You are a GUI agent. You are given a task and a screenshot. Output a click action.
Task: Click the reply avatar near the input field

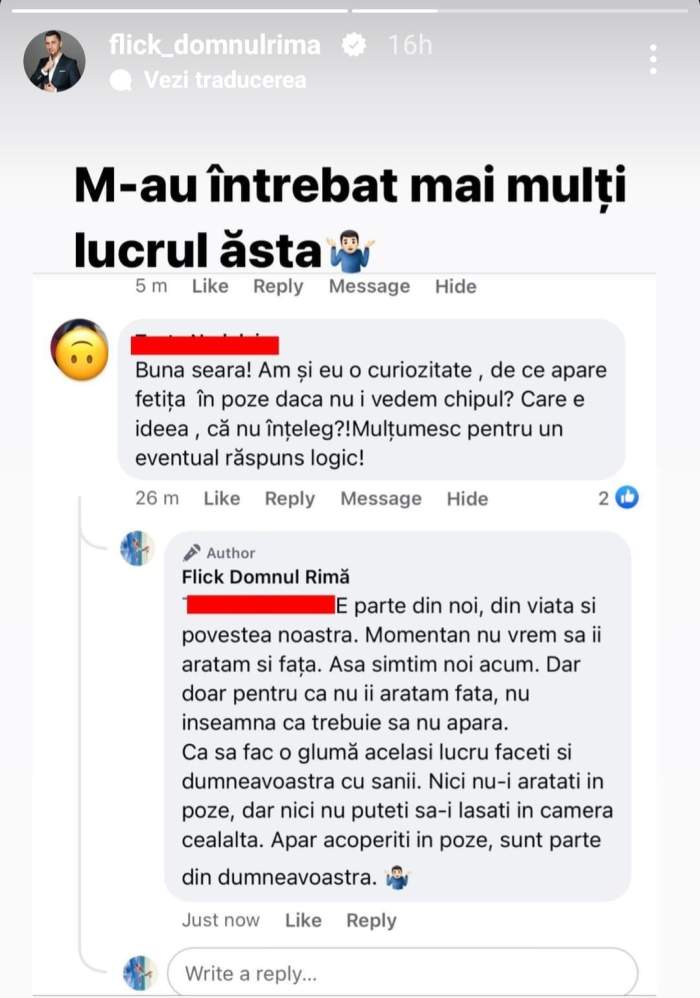click(137, 970)
